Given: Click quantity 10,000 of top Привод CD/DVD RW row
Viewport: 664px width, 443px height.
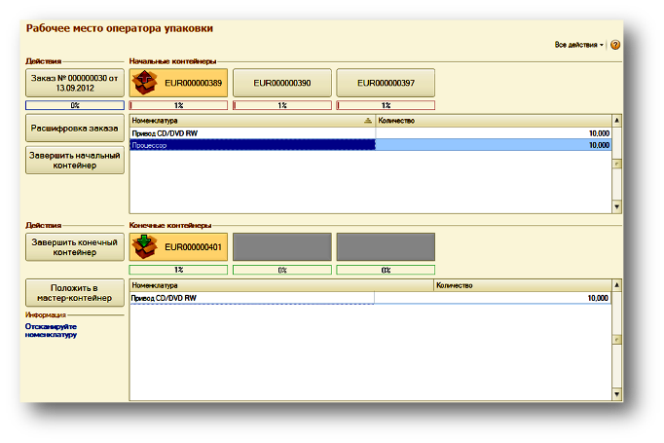Looking at the screenshot, I should click(599, 133).
